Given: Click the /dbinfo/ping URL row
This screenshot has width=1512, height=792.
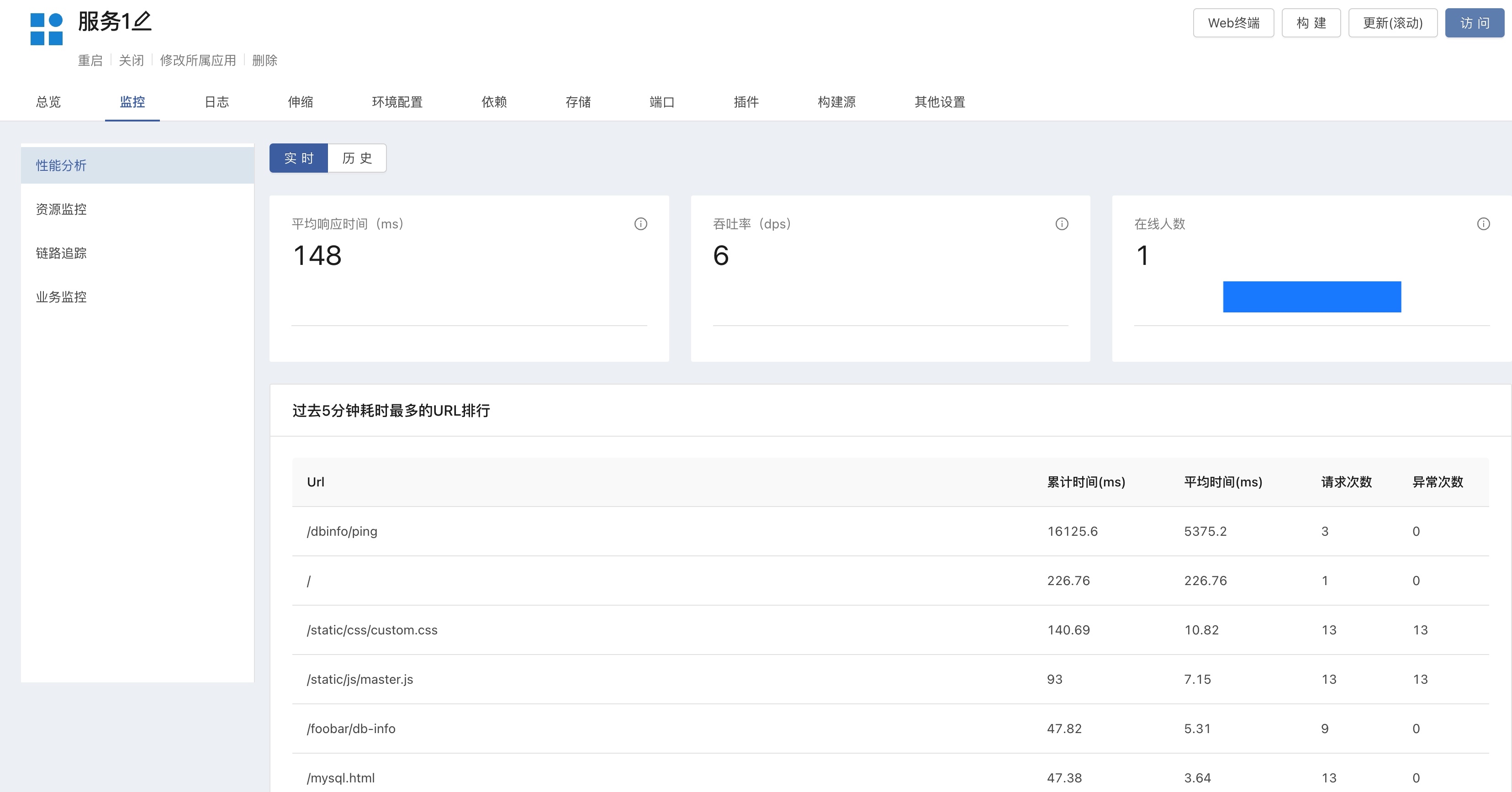Looking at the screenshot, I should pos(890,531).
